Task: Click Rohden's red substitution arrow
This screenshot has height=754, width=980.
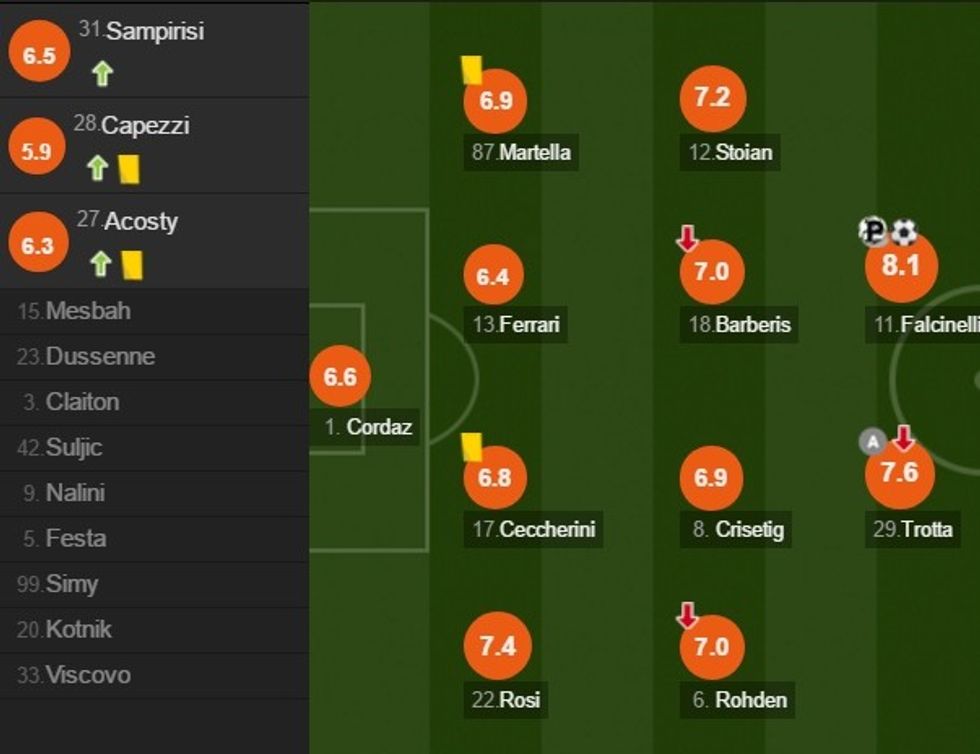Action: coord(687,615)
